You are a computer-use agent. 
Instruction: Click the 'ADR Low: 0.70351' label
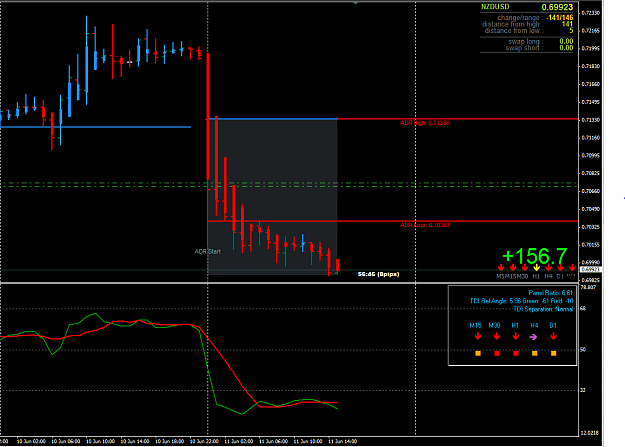tap(425, 225)
